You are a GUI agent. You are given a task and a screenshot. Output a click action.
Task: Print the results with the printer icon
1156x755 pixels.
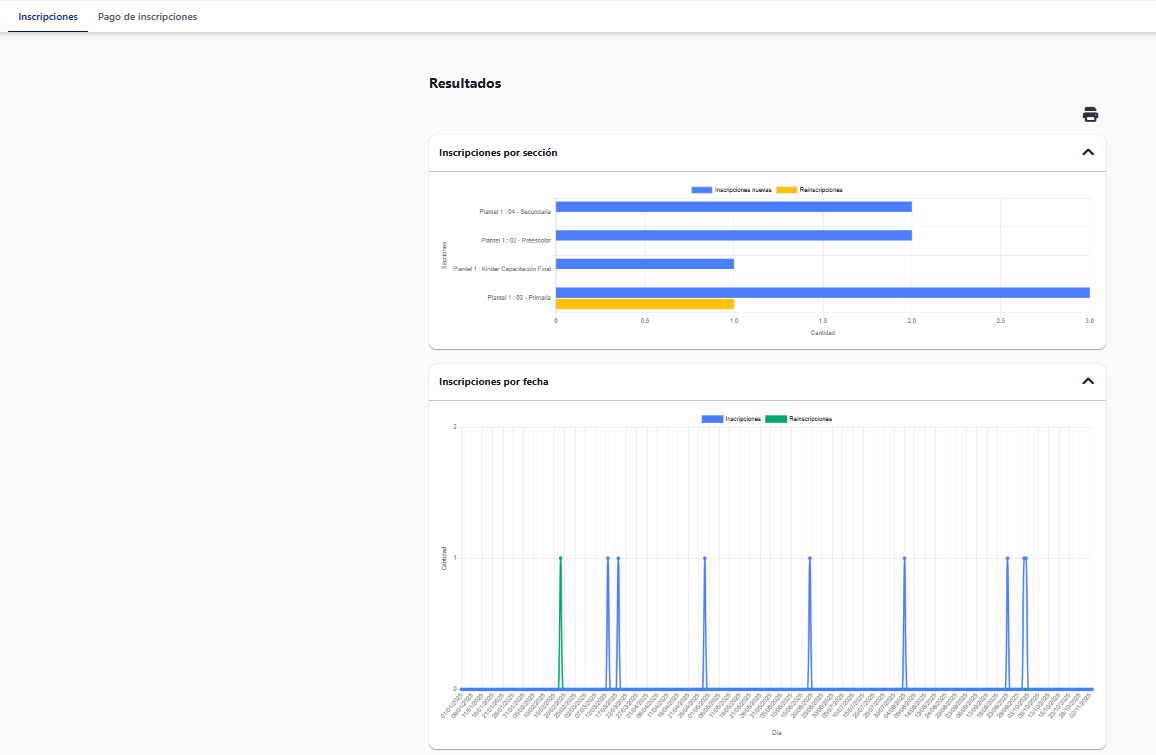[1090, 114]
